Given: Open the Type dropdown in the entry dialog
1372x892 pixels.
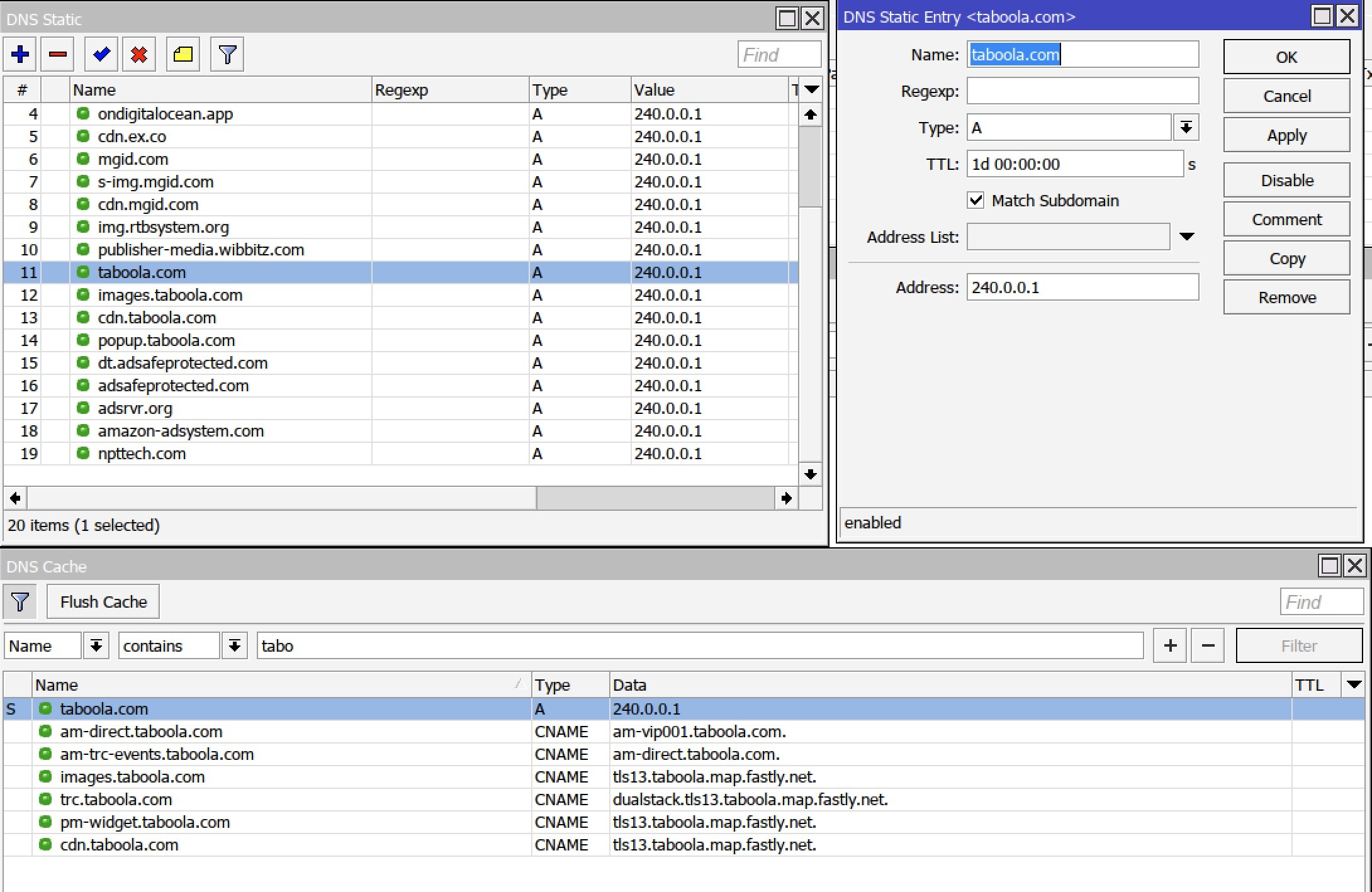Looking at the screenshot, I should (x=1187, y=127).
